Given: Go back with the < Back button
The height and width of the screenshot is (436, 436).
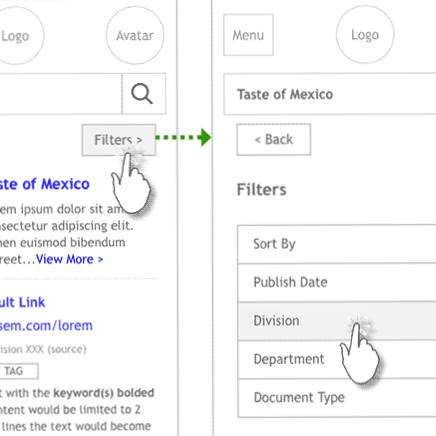Looking at the screenshot, I should 274,139.
